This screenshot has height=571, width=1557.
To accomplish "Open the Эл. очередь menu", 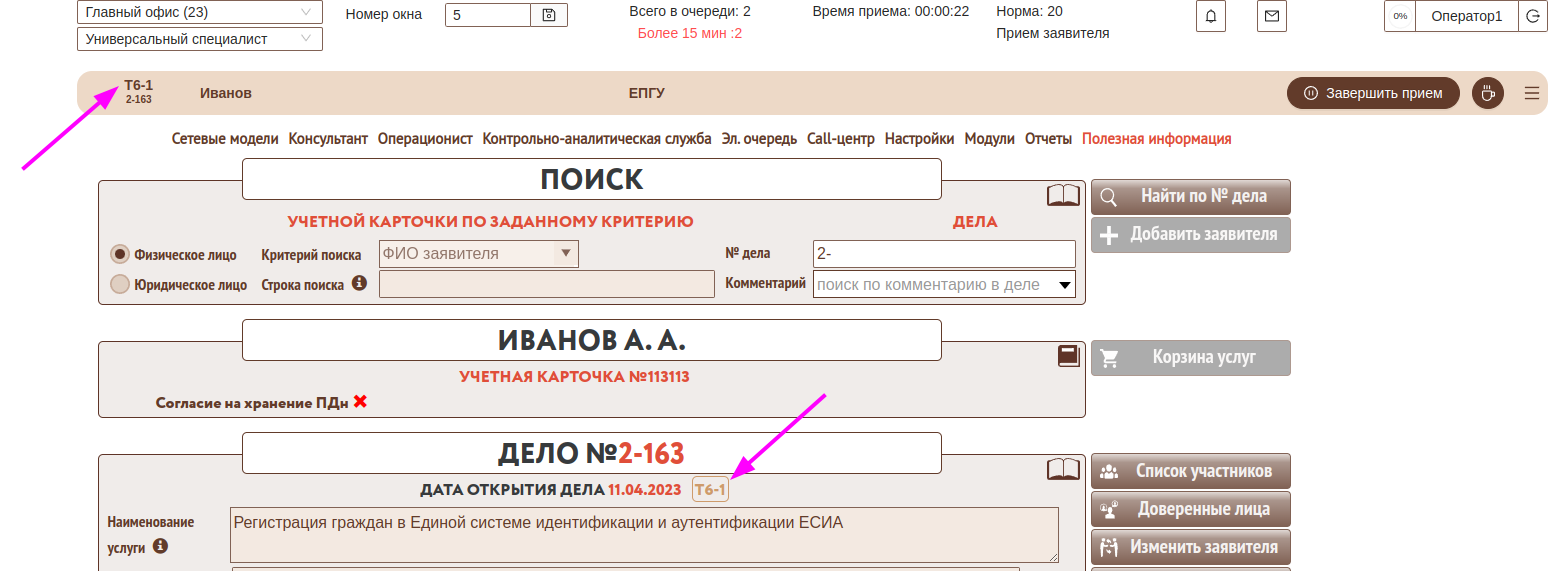I will (x=759, y=139).
